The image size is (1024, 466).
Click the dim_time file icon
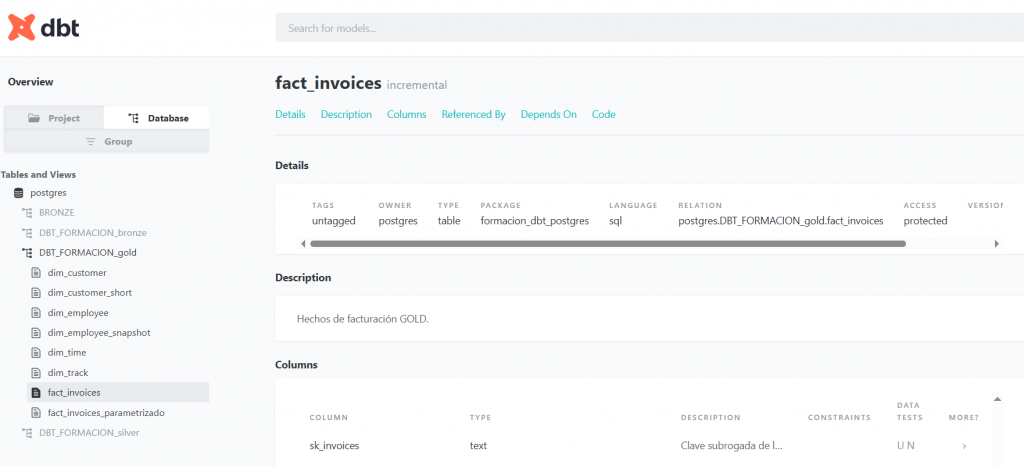pos(36,352)
